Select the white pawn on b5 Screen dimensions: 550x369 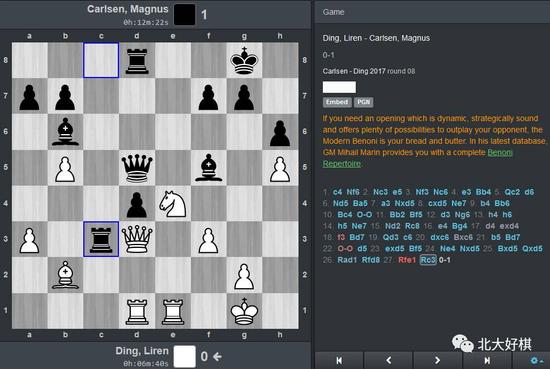pos(65,167)
